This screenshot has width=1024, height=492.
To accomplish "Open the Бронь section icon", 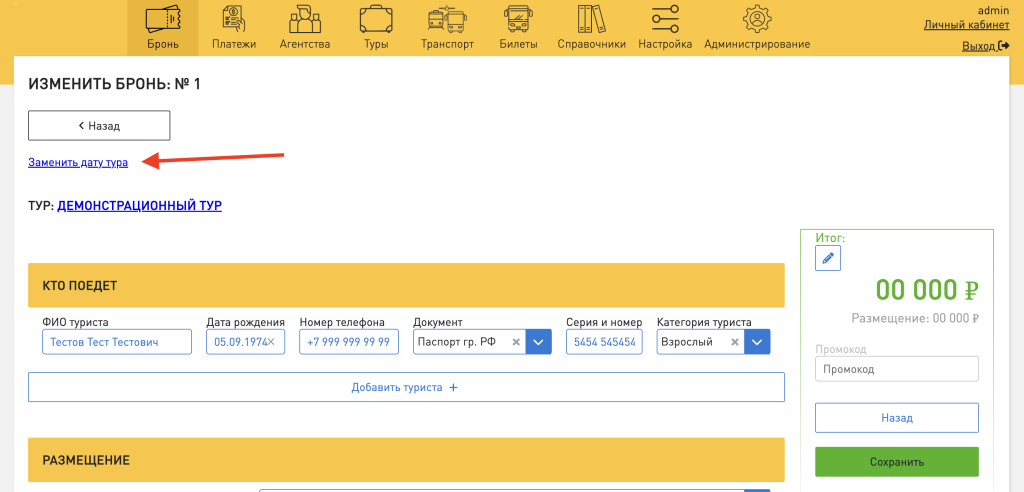I will click(162, 20).
